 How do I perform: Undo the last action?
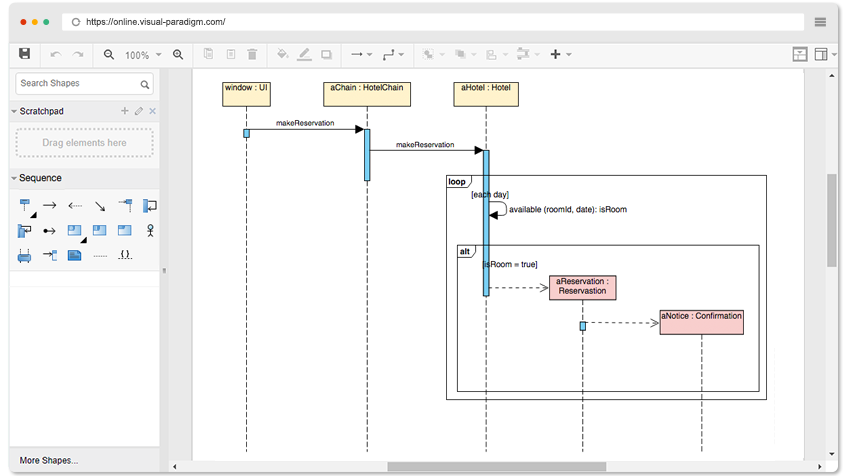[x=55, y=55]
